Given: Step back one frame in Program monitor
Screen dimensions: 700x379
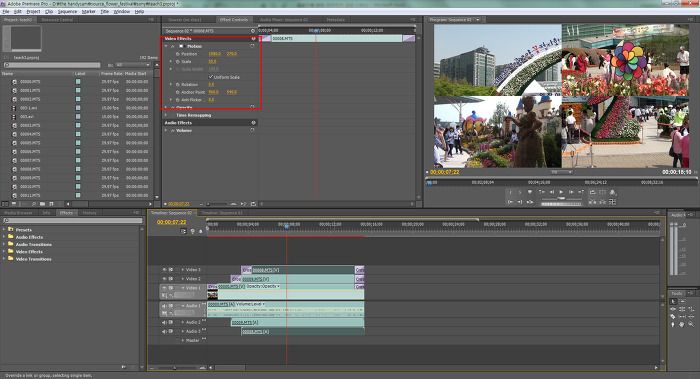Looking at the screenshot, I should click(x=551, y=192).
